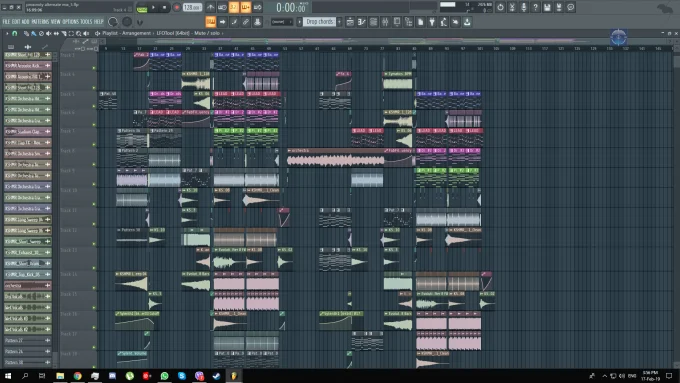
Task: Toggle the Metronome button
Action: [x=210, y=7]
